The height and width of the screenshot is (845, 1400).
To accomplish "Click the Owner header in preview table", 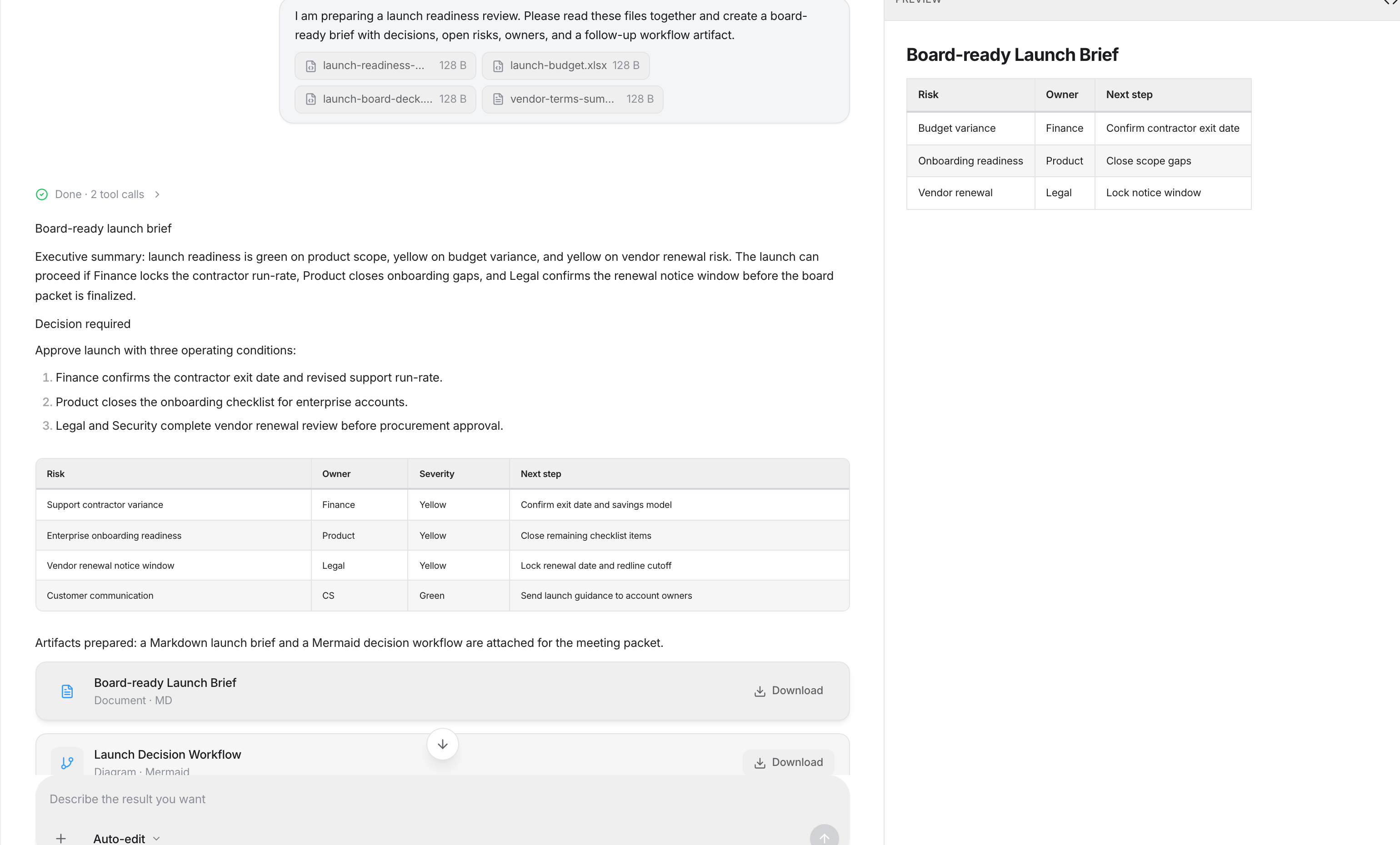I will 1061,95.
